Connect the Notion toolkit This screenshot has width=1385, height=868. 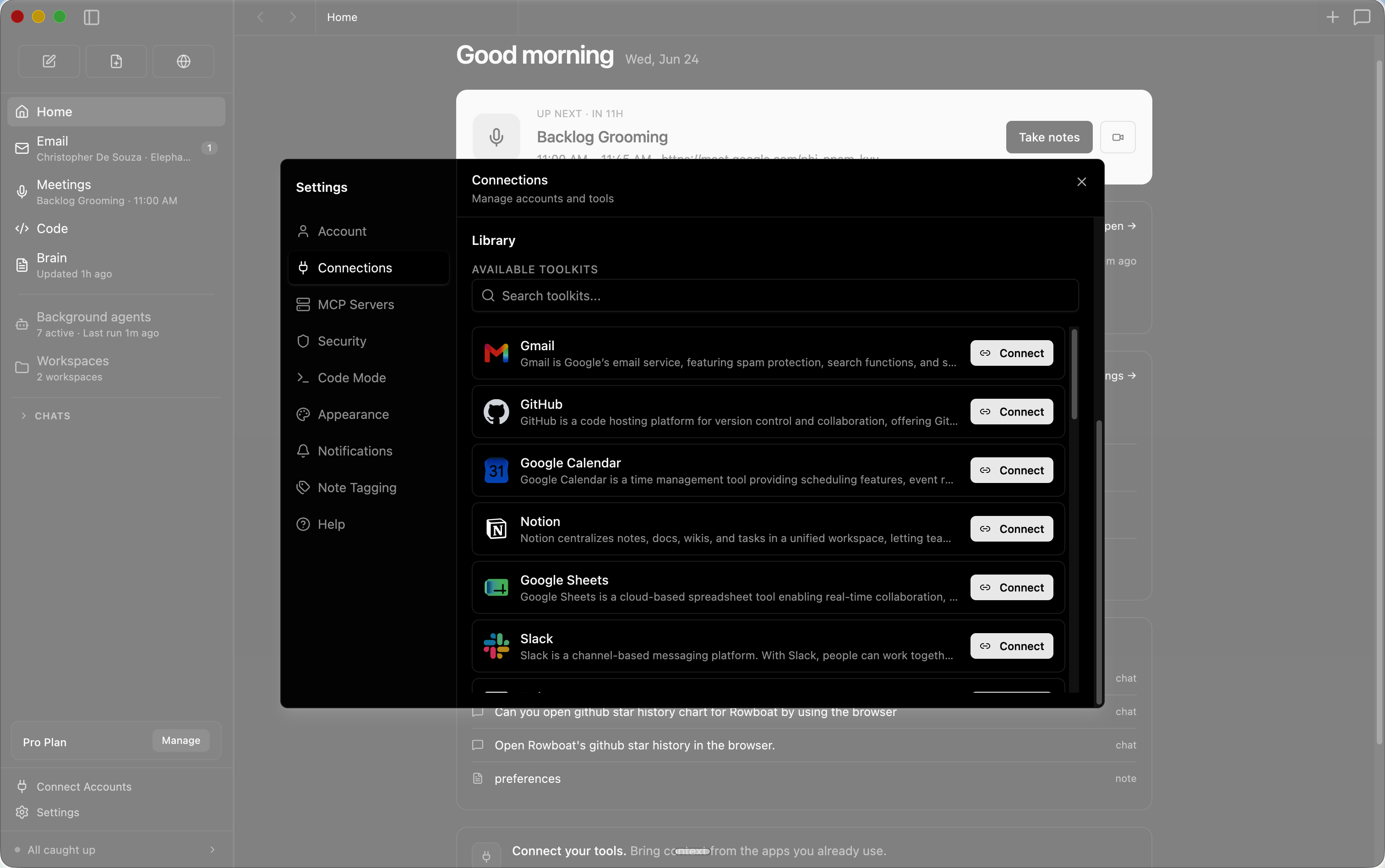[1011, 529]
